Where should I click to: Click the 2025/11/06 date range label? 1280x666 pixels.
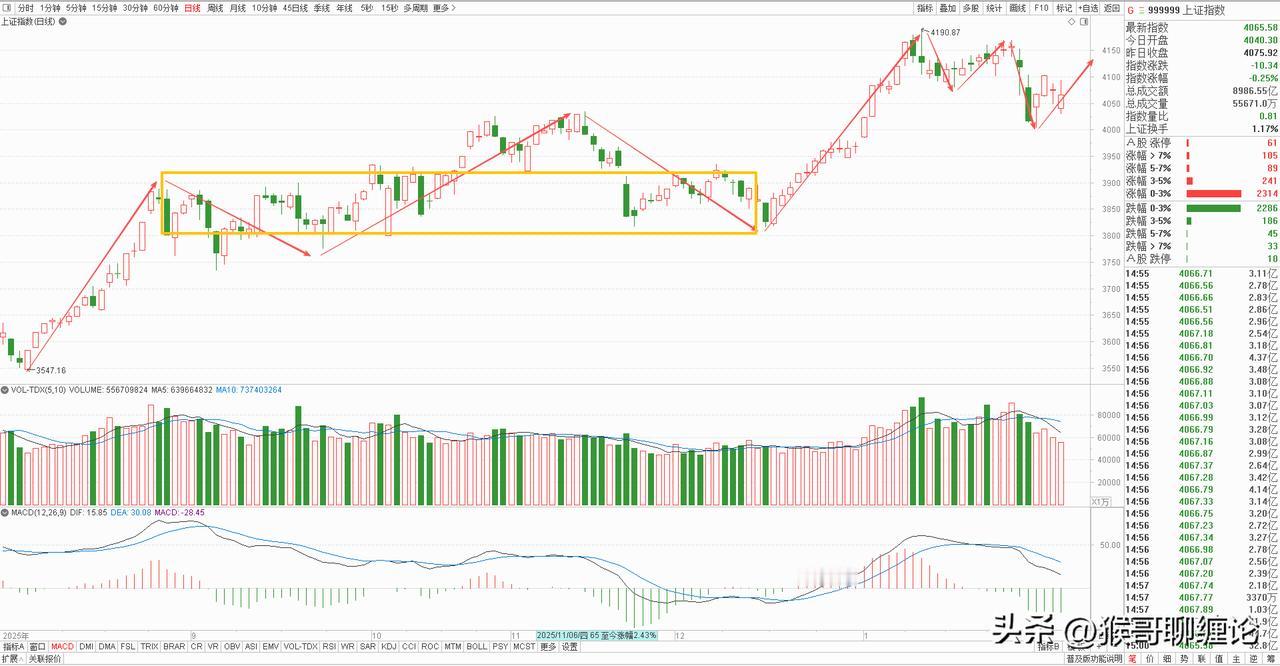pyautogui.click(x=598, y=635)
